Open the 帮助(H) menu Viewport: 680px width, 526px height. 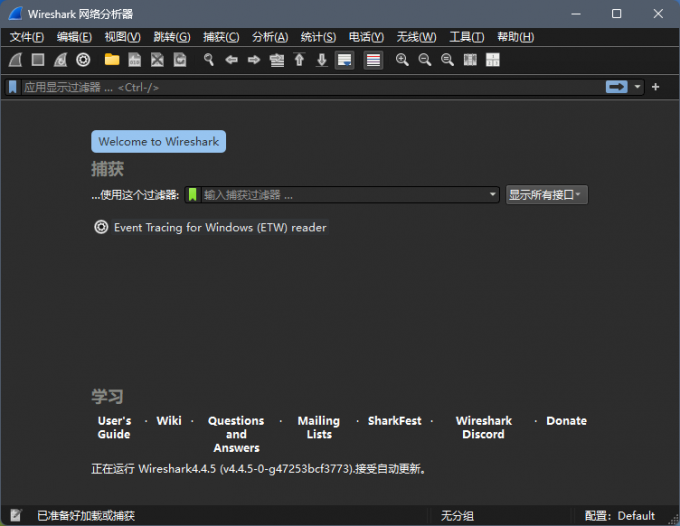pyautogui.click(x=516, y=37)
